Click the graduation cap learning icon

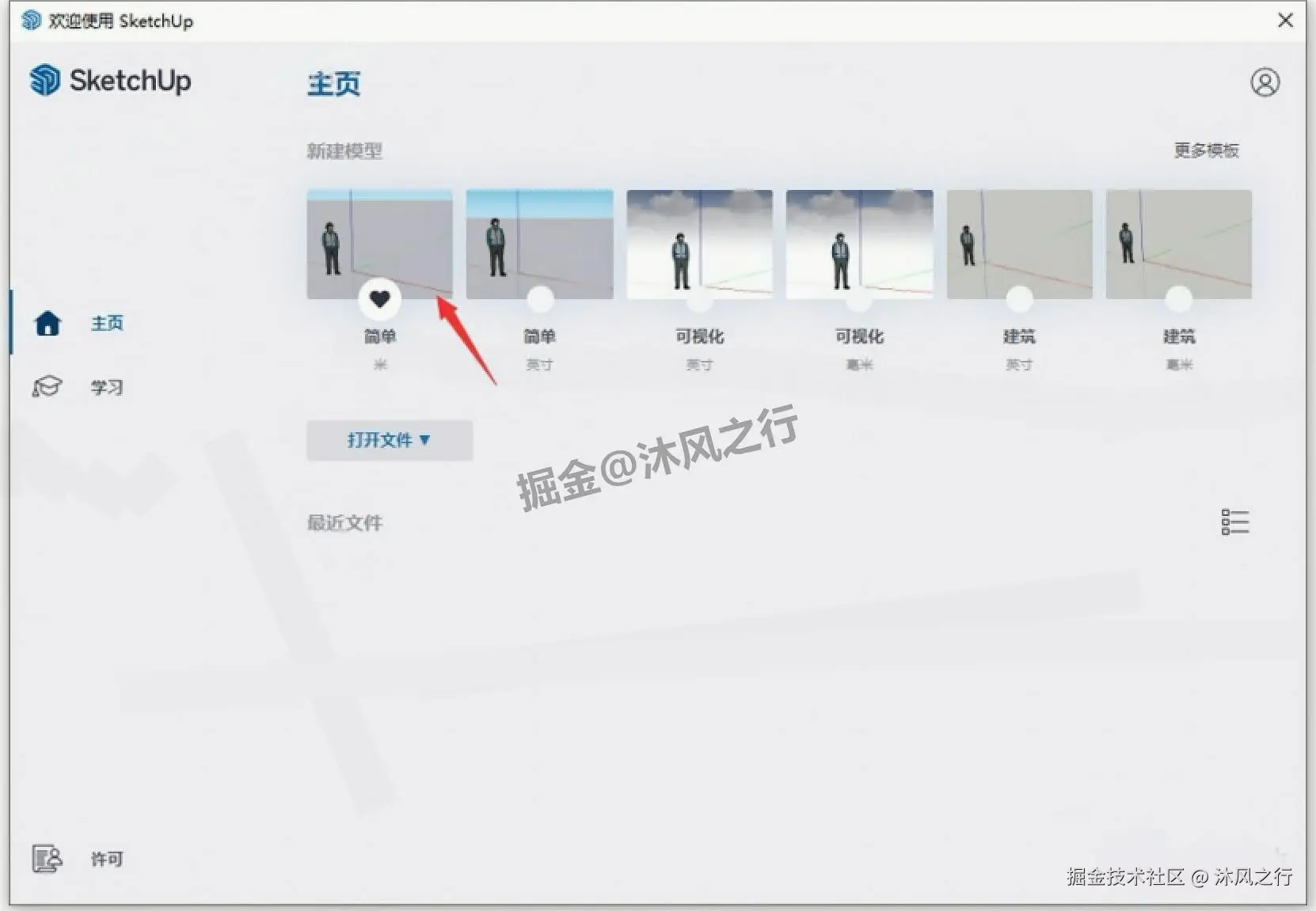pyautogui.click(x=47, y=386)
